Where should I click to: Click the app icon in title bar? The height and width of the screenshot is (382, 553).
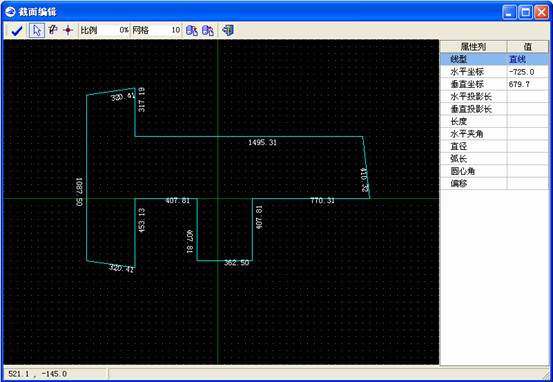point(10,12)
